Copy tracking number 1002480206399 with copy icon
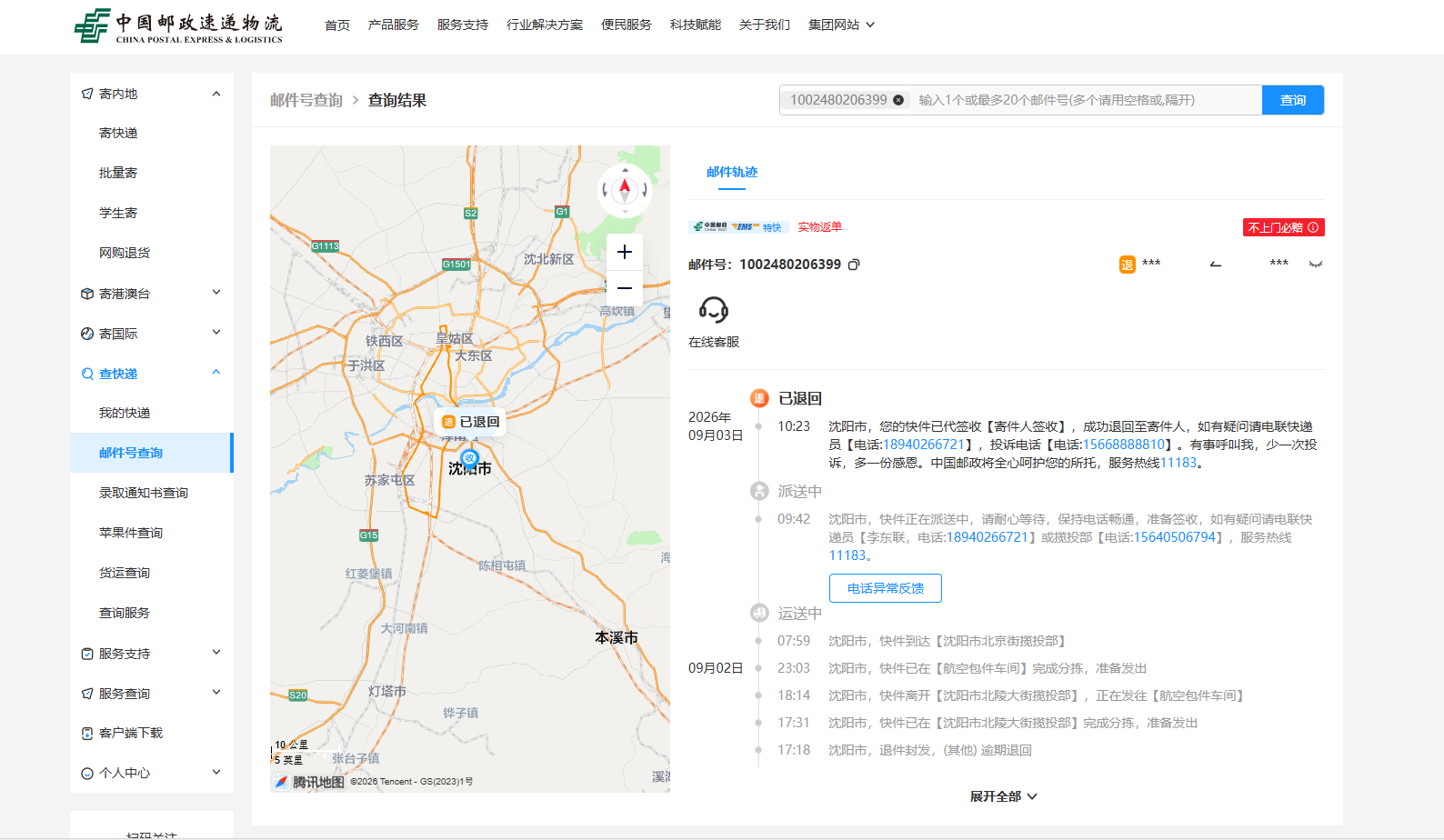This screenshot has width=1444, height=840. pyautogui.click(x=854, y=265)
